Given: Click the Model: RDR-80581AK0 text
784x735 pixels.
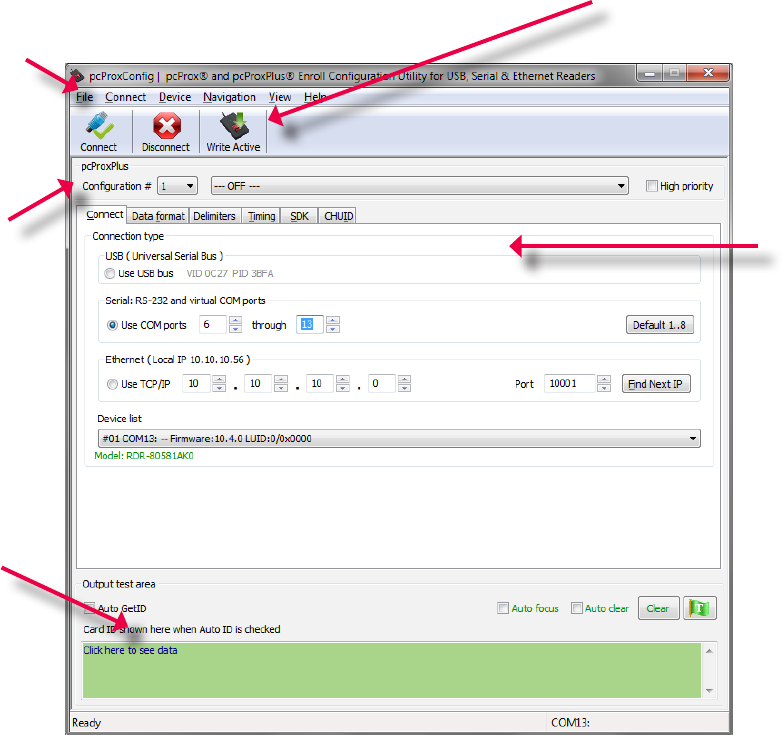Looking at the screenshot, I should pos(144,456).
